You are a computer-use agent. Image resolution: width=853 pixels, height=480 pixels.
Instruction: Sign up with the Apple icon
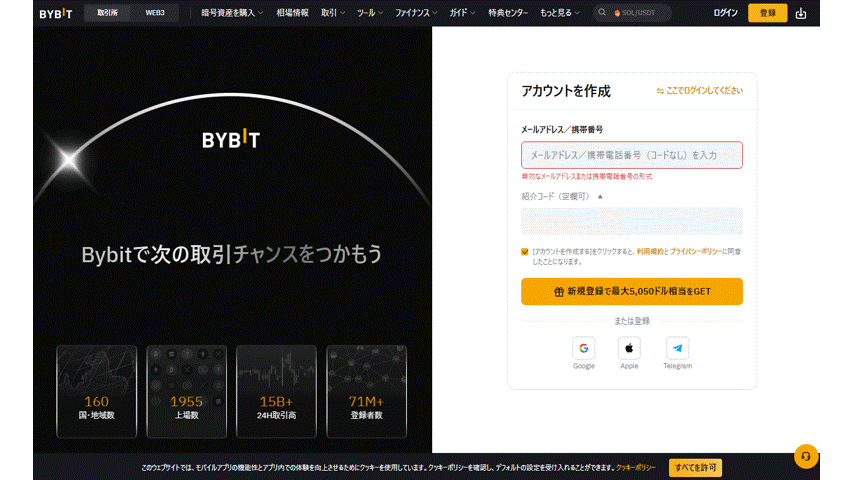click(x=629, y=348)
